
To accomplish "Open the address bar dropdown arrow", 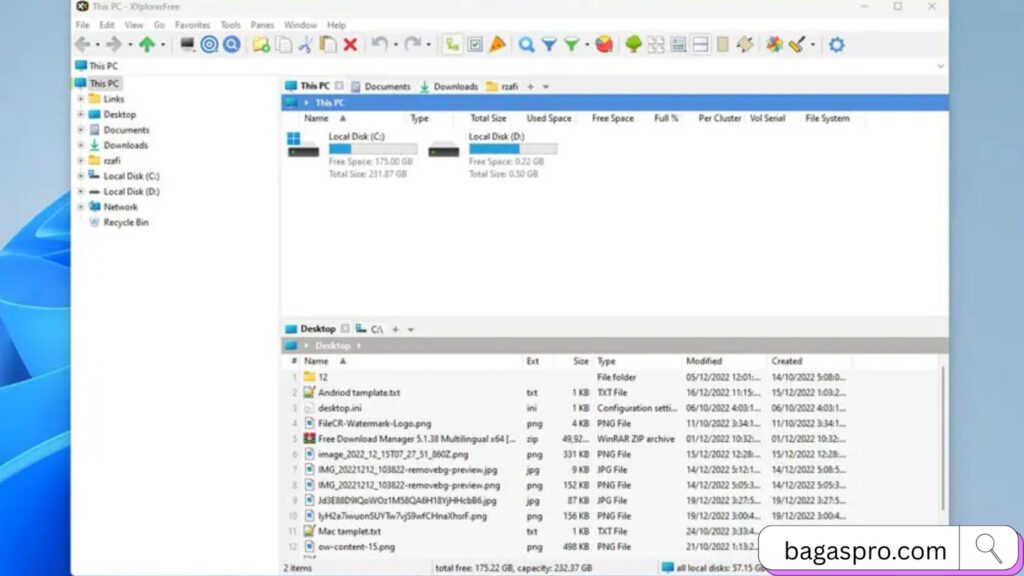I will pos(939,66).
